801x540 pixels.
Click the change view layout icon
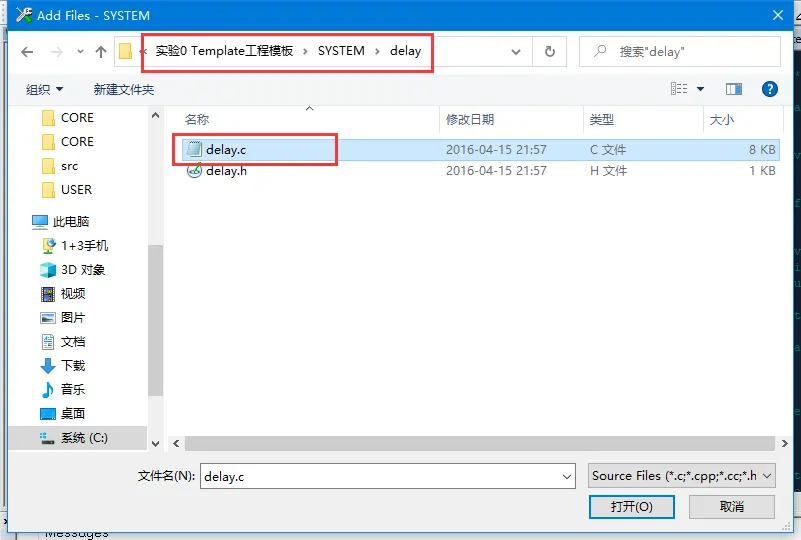pos(679,89)
